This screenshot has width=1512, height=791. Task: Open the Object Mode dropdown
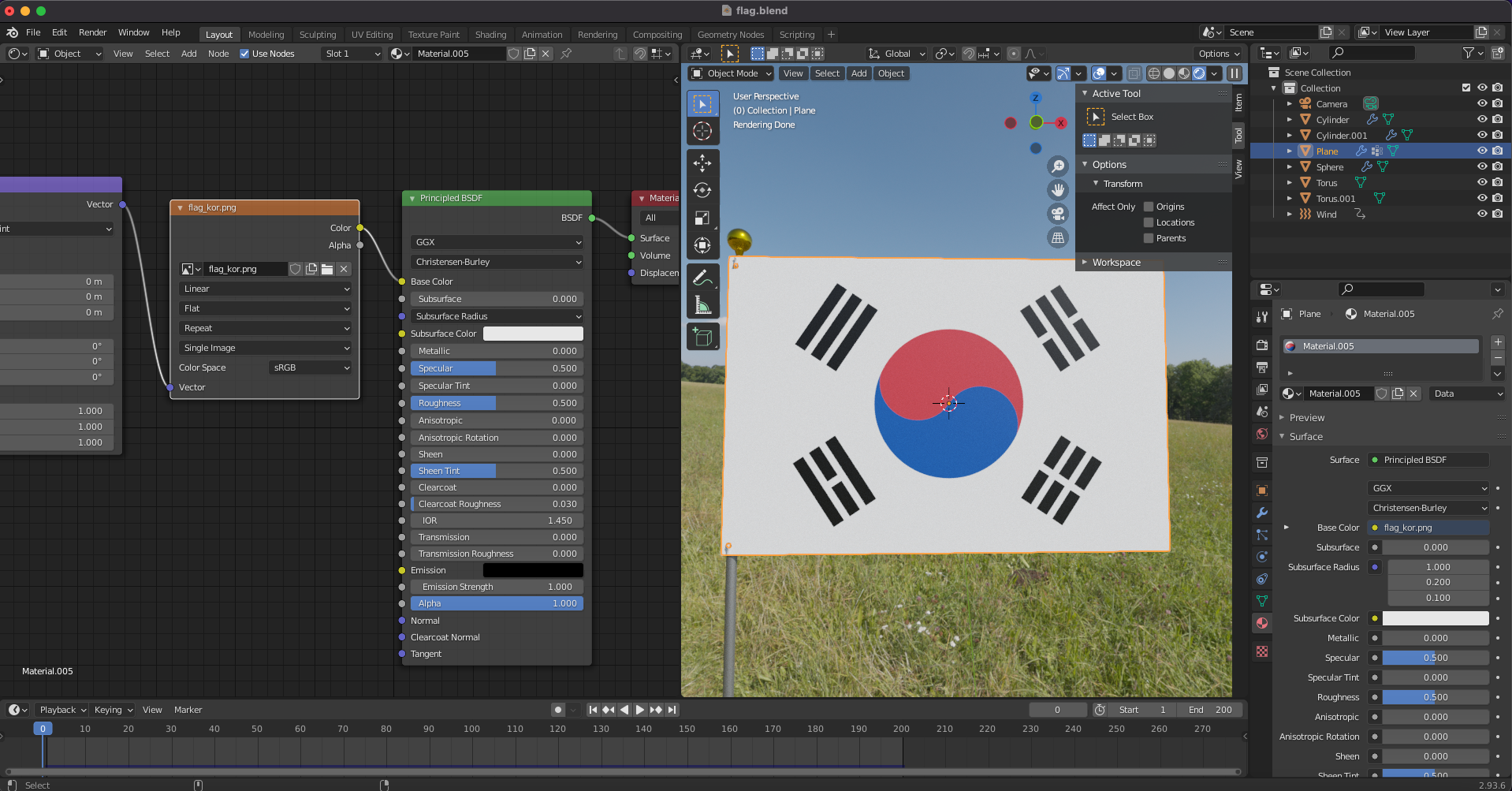coord(731,73)
